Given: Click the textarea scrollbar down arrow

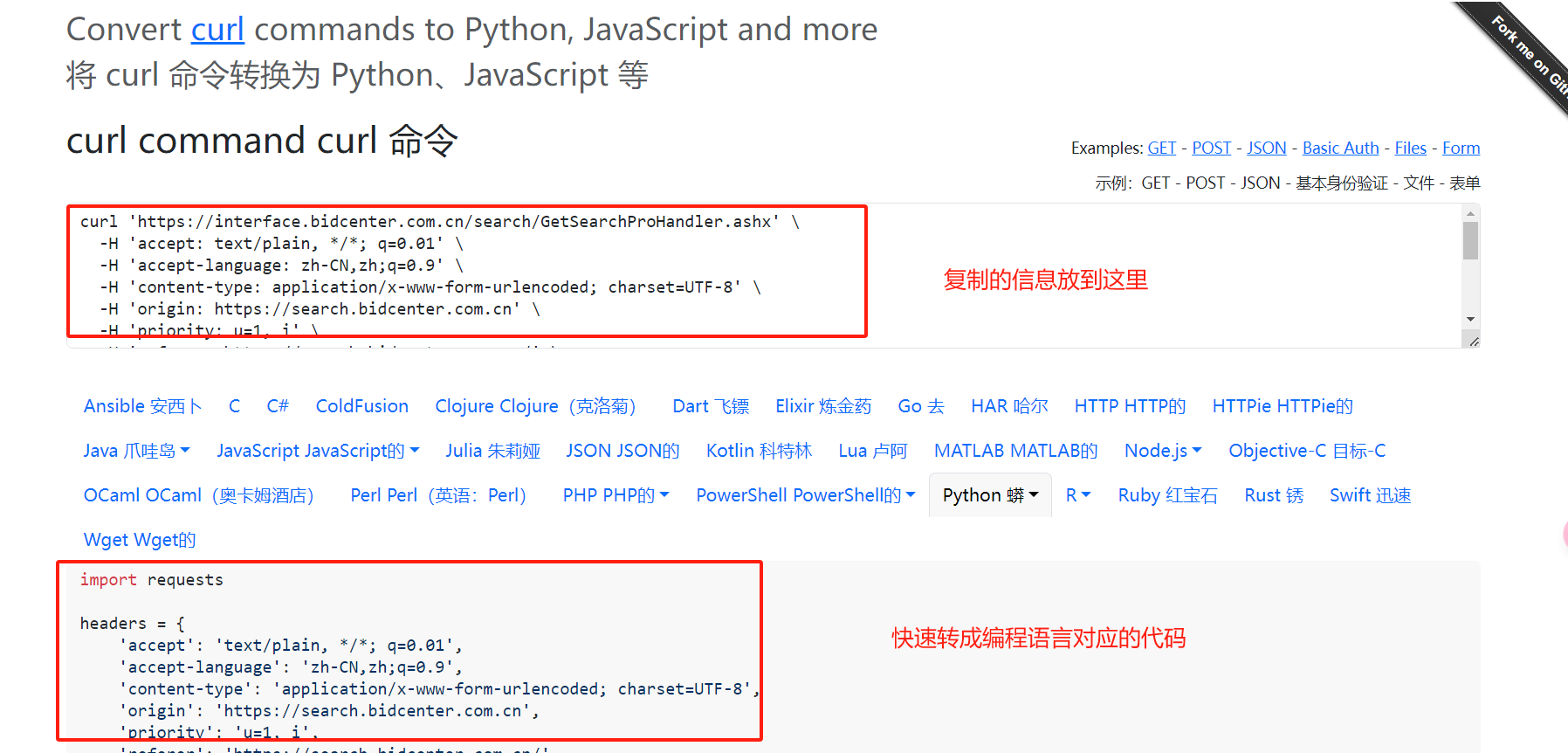Looking at the screenshot, I should (x=1471, y=319).
